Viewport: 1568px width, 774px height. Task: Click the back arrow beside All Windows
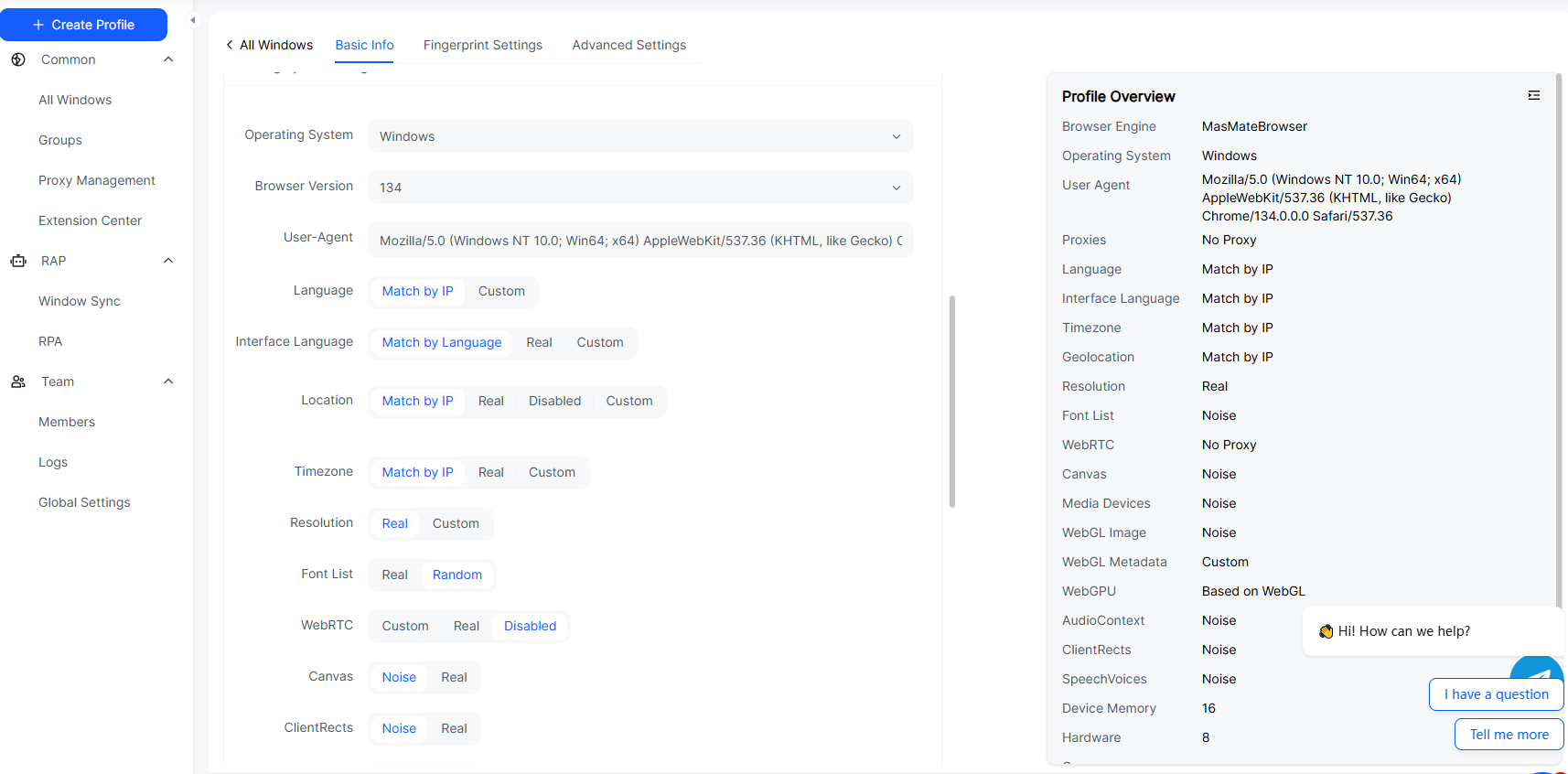point(230,45)
